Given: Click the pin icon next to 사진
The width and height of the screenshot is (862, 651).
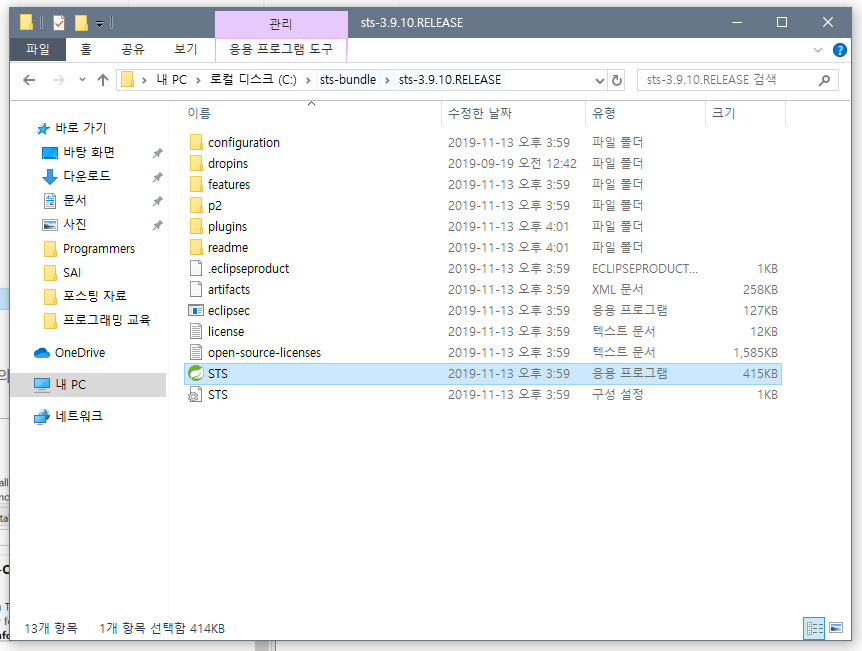Looking at the screenshot, I should pos(158,225).
